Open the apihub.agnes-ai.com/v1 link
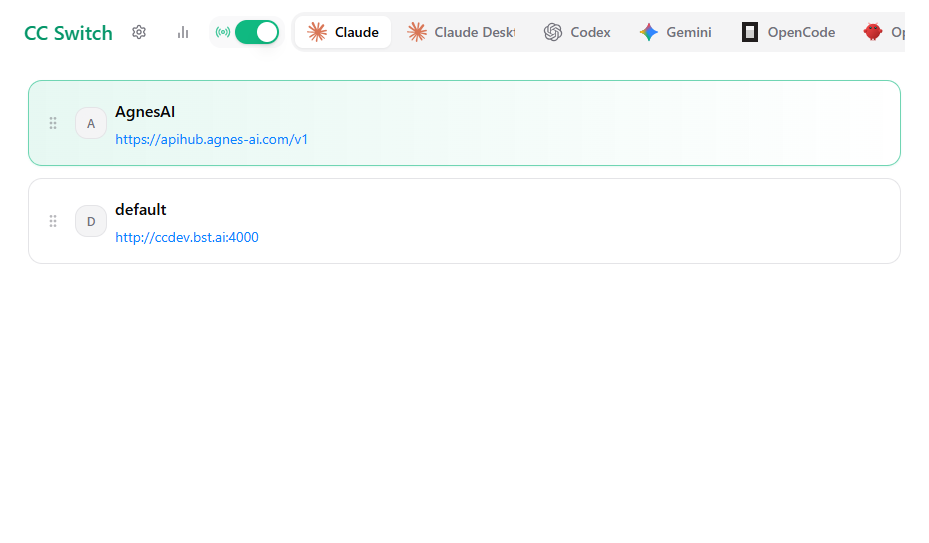This screenshot has height=543, width=929. tap(212, 139)
